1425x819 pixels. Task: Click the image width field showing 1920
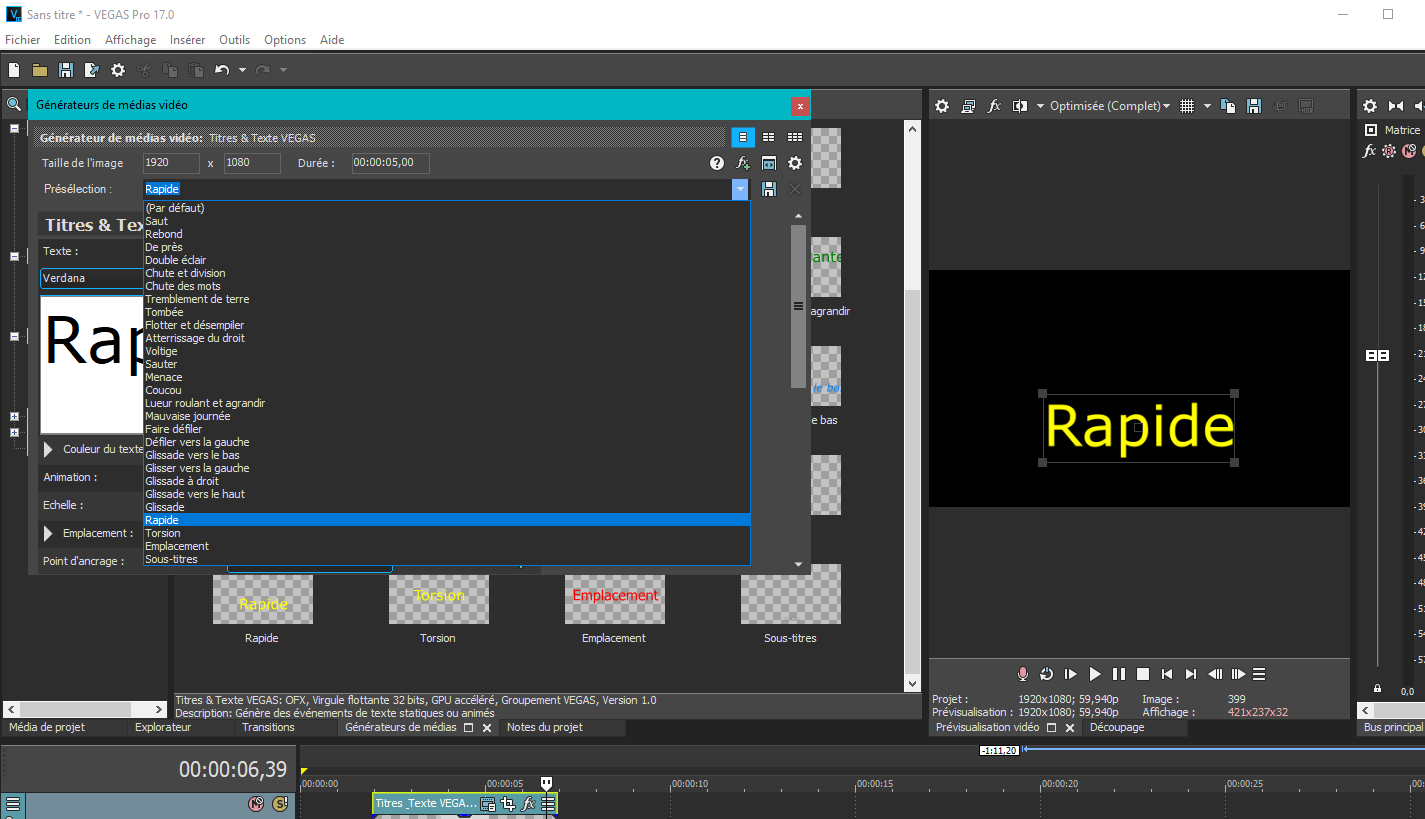171,163
